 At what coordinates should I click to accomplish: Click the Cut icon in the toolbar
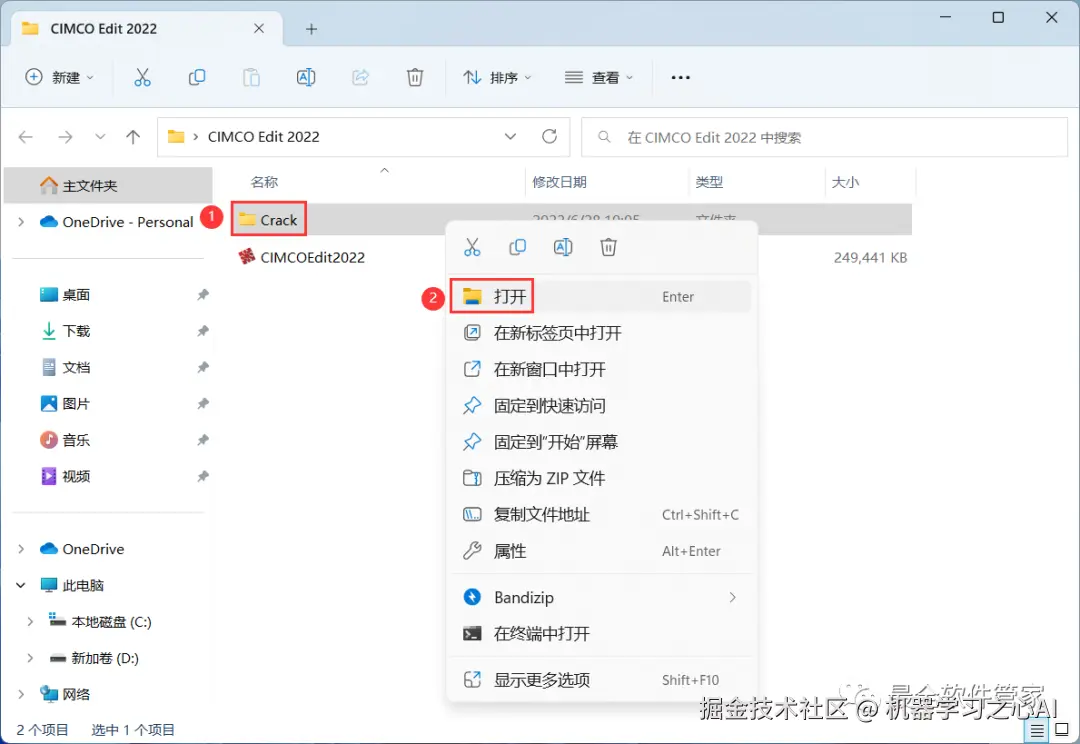click(x=142, y=77)
